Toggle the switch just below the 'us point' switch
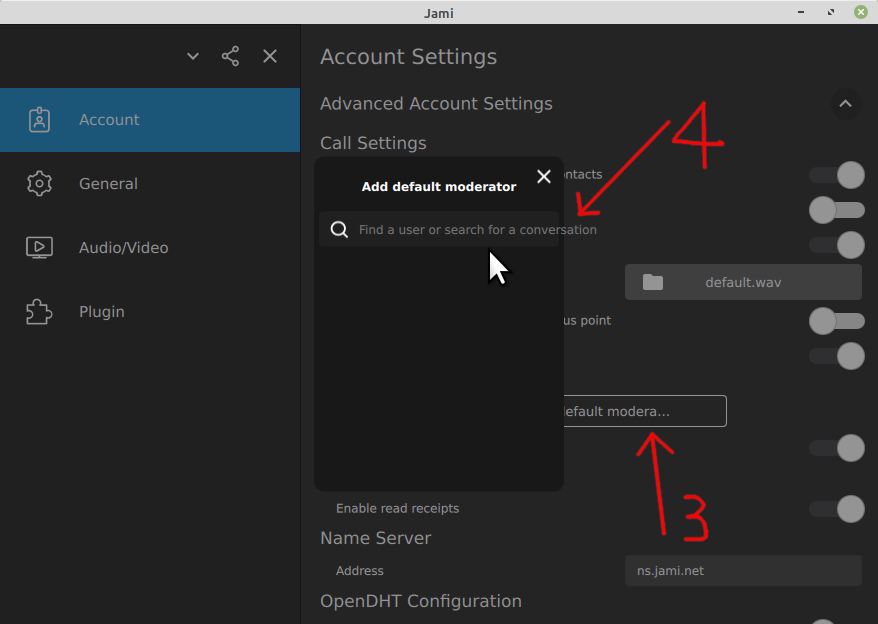878x624 pixels. tap(837, 356)
